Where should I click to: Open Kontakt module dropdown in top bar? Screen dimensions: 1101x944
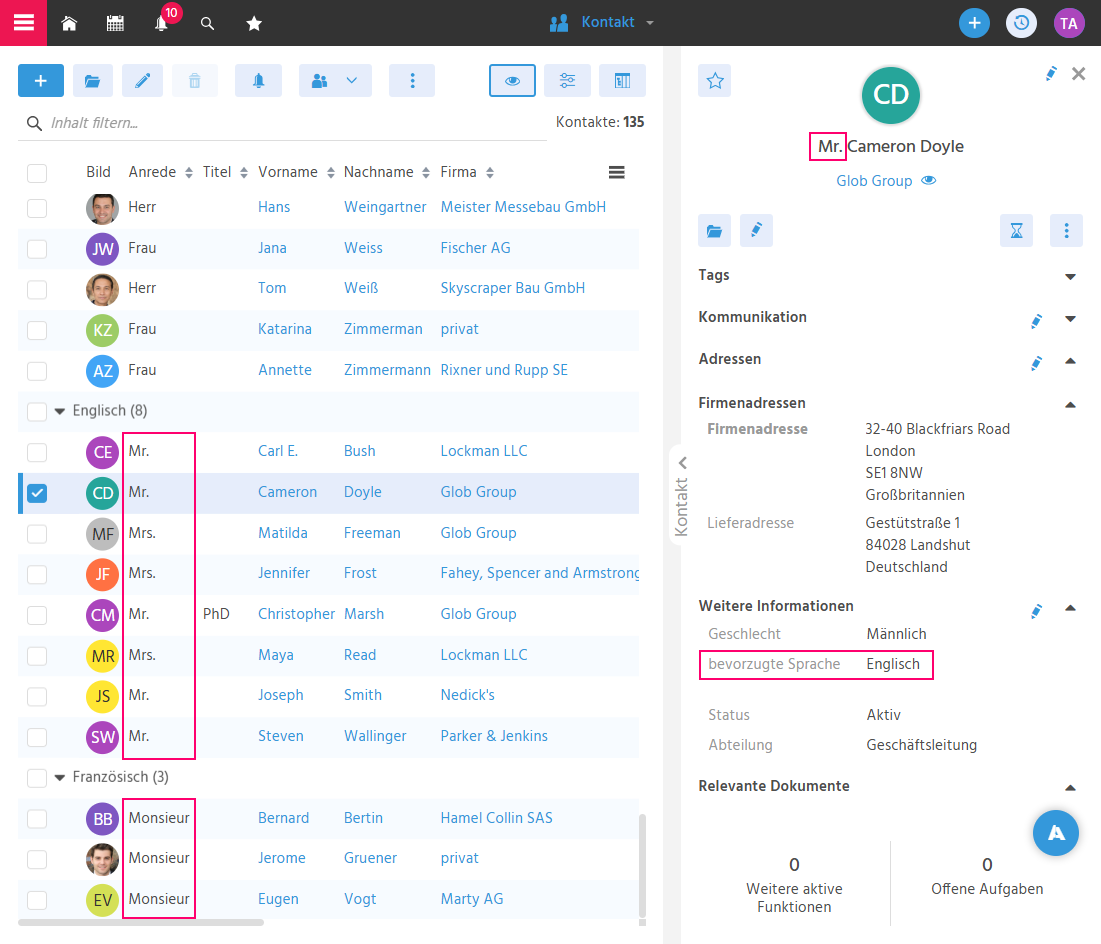pyautogui.click(x=602, y=22)
